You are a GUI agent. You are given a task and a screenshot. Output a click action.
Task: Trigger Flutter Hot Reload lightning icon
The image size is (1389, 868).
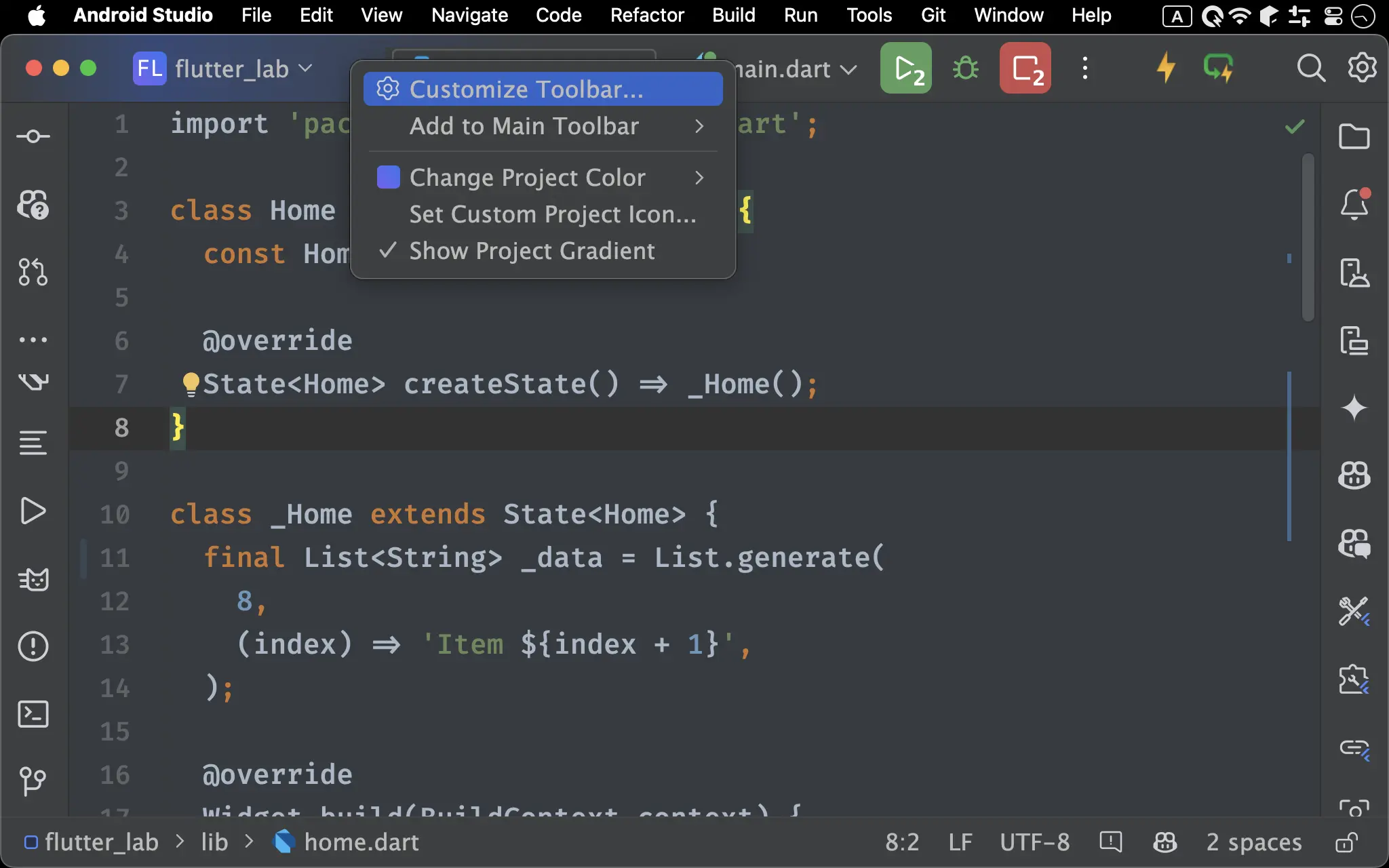pos(1166,68)
